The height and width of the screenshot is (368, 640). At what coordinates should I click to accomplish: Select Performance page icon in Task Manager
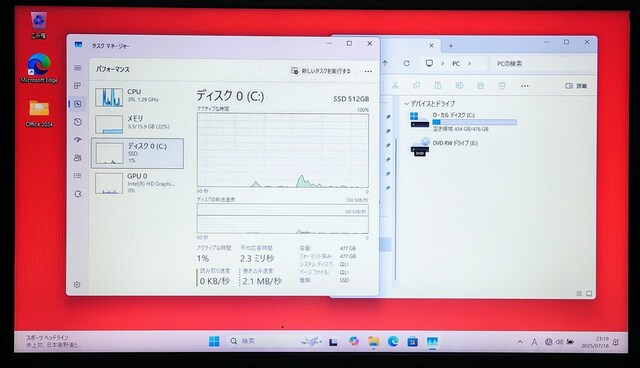(78, 104)
